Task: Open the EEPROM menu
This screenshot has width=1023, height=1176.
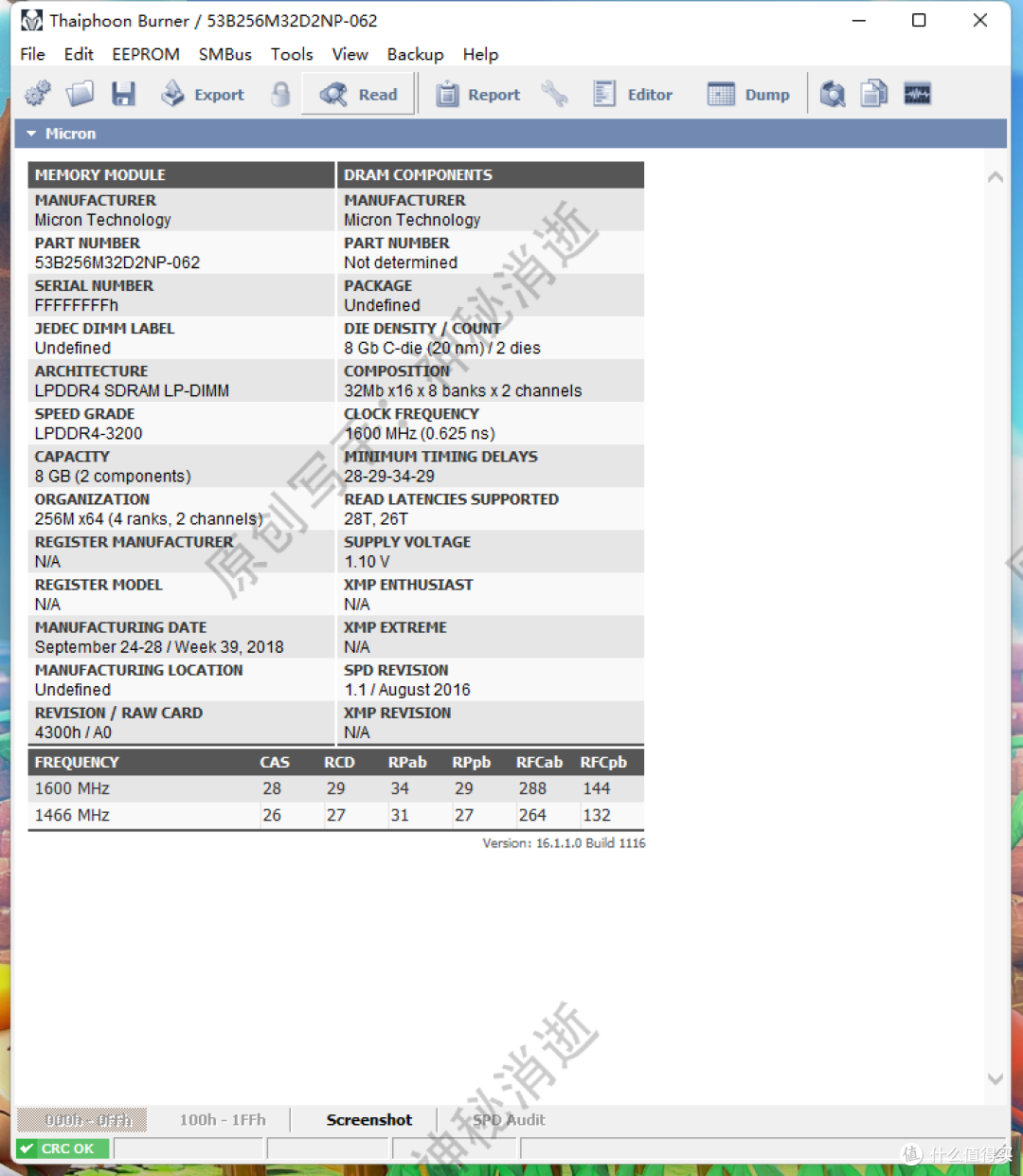Action: pos(146,54)
